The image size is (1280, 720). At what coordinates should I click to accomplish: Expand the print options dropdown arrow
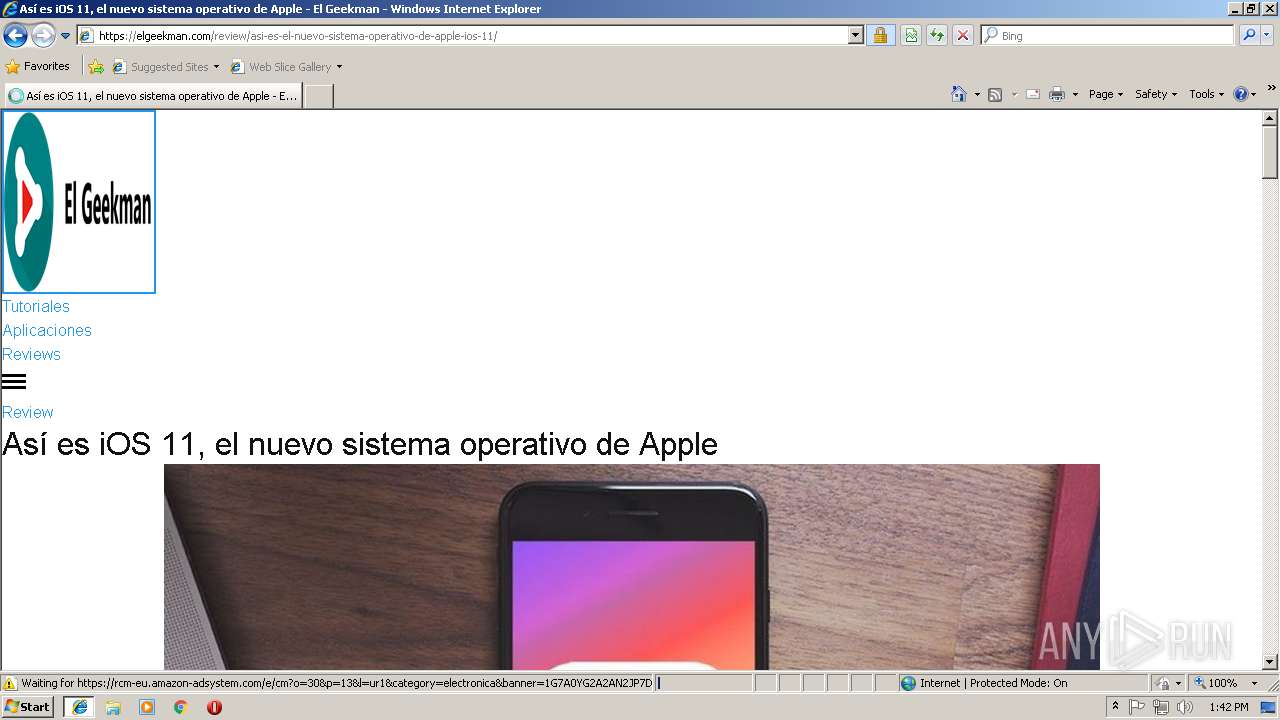pos(1075,94)
